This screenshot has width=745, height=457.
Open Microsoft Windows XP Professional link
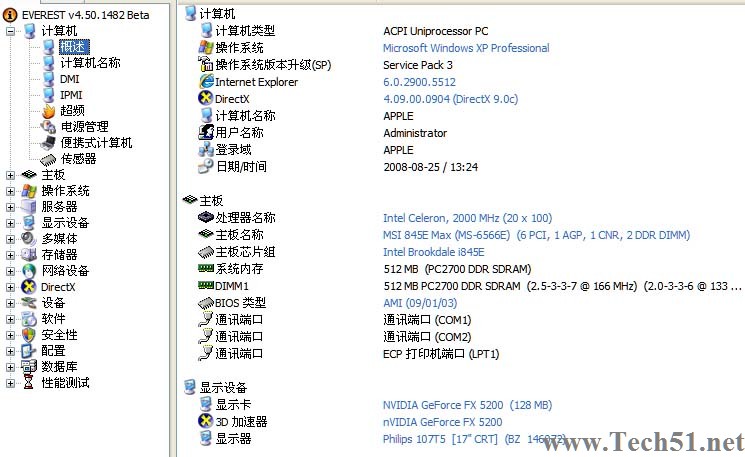(466, 48)
